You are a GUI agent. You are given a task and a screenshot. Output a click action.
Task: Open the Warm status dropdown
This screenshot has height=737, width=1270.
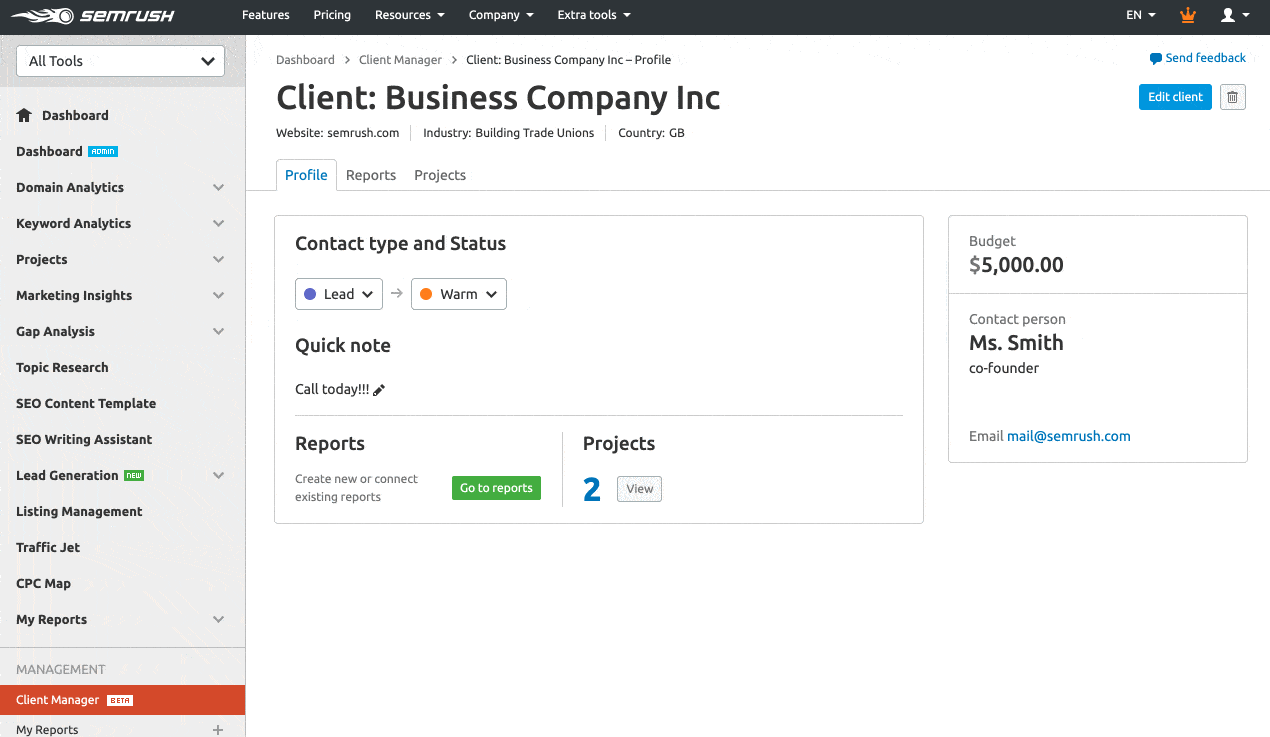click(458, 294)
